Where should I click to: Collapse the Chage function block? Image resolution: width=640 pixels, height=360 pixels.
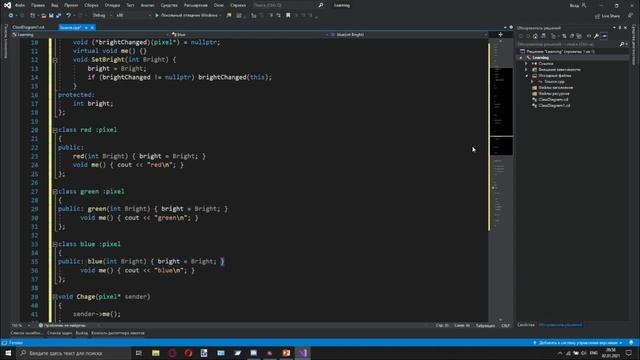click(55, 297)
